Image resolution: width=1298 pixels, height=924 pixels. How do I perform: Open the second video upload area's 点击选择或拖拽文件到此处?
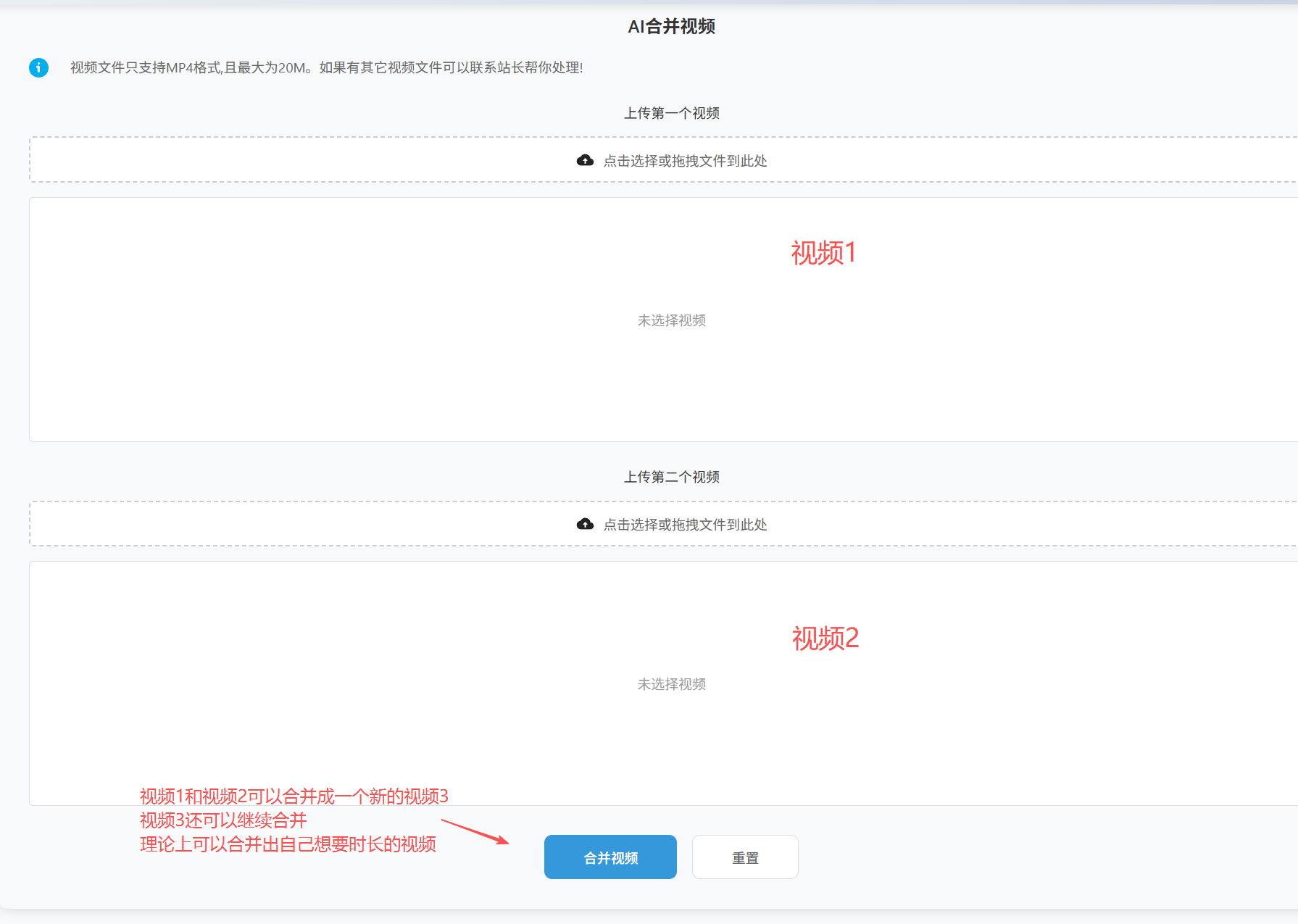coord(685,525)
